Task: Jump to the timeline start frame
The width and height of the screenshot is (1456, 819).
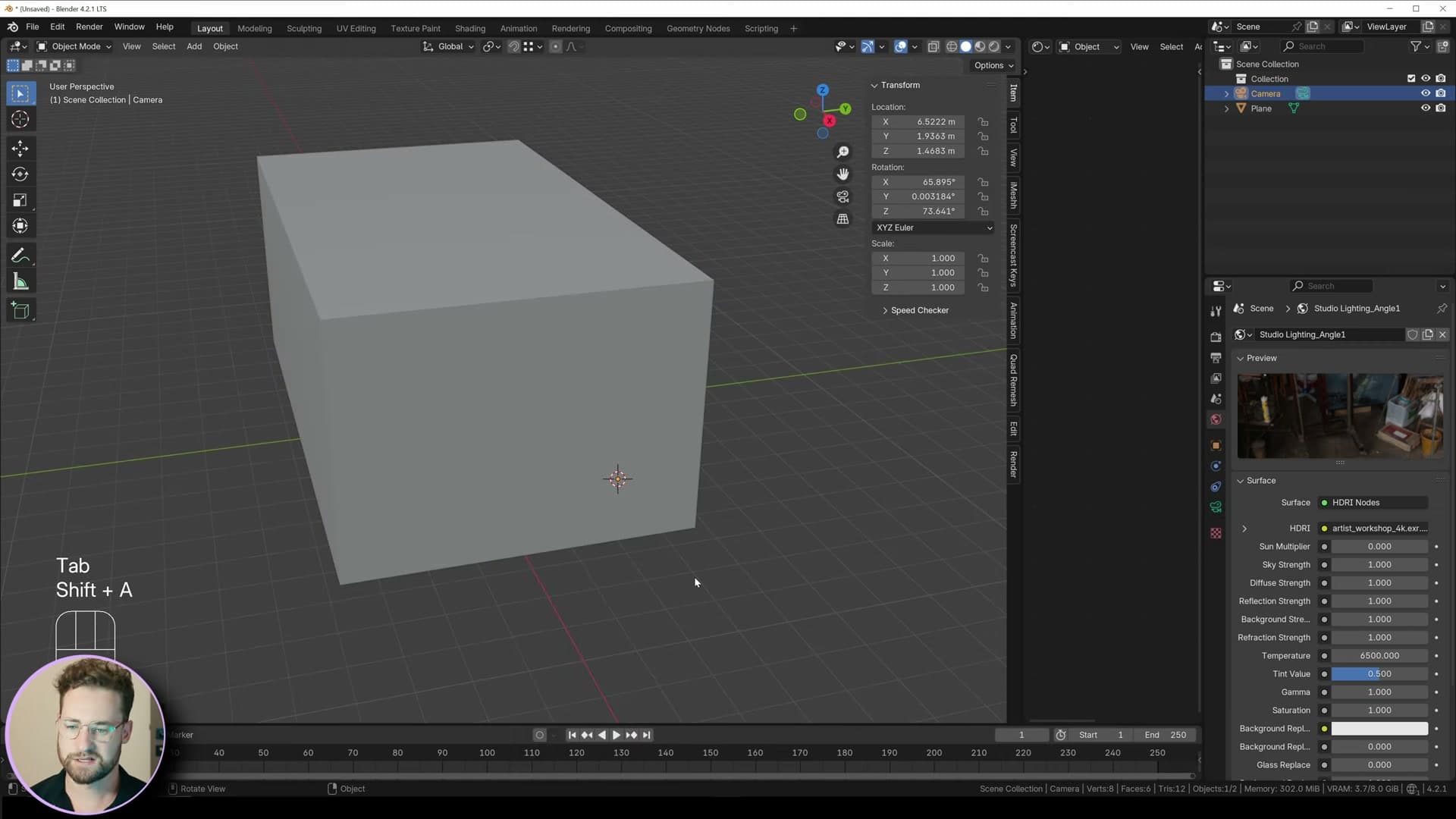Action: [573, 735]
